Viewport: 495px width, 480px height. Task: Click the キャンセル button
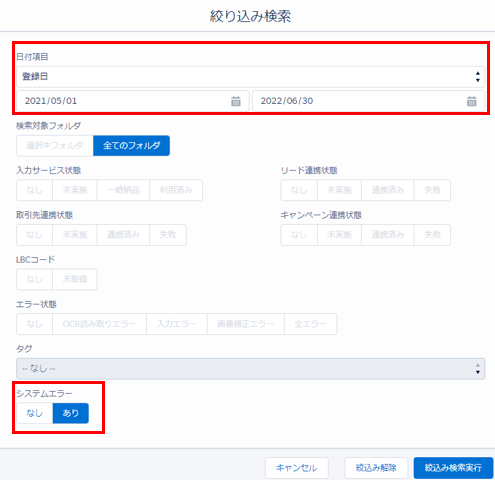tap(297, 468)
